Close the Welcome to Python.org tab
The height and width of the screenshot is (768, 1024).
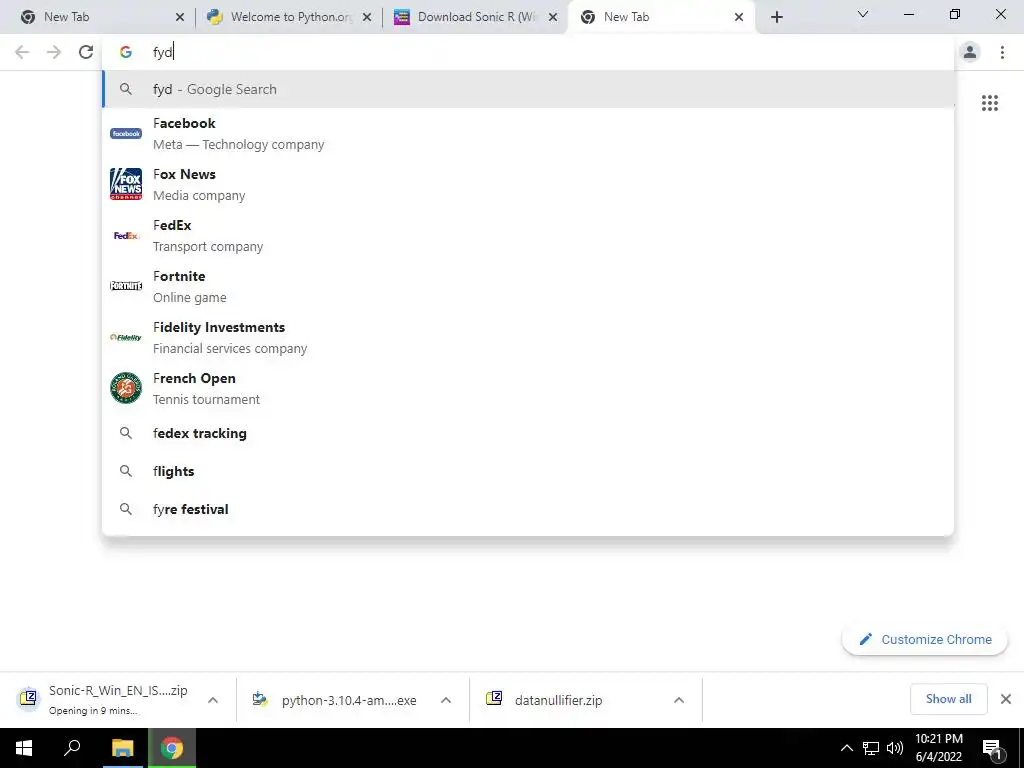(367, 18)
